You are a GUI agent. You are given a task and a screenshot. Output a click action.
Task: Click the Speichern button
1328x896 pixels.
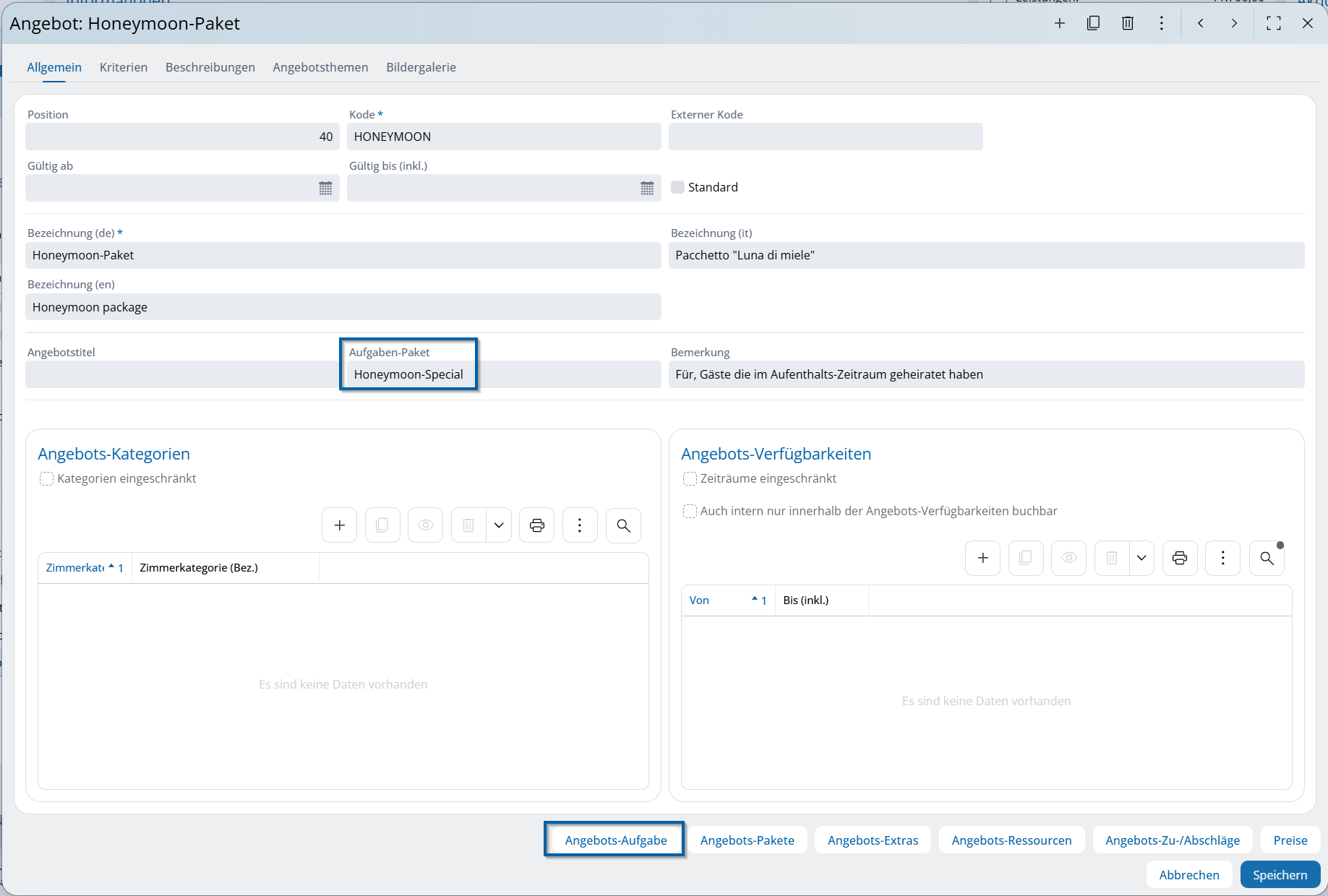[1280, 874]
